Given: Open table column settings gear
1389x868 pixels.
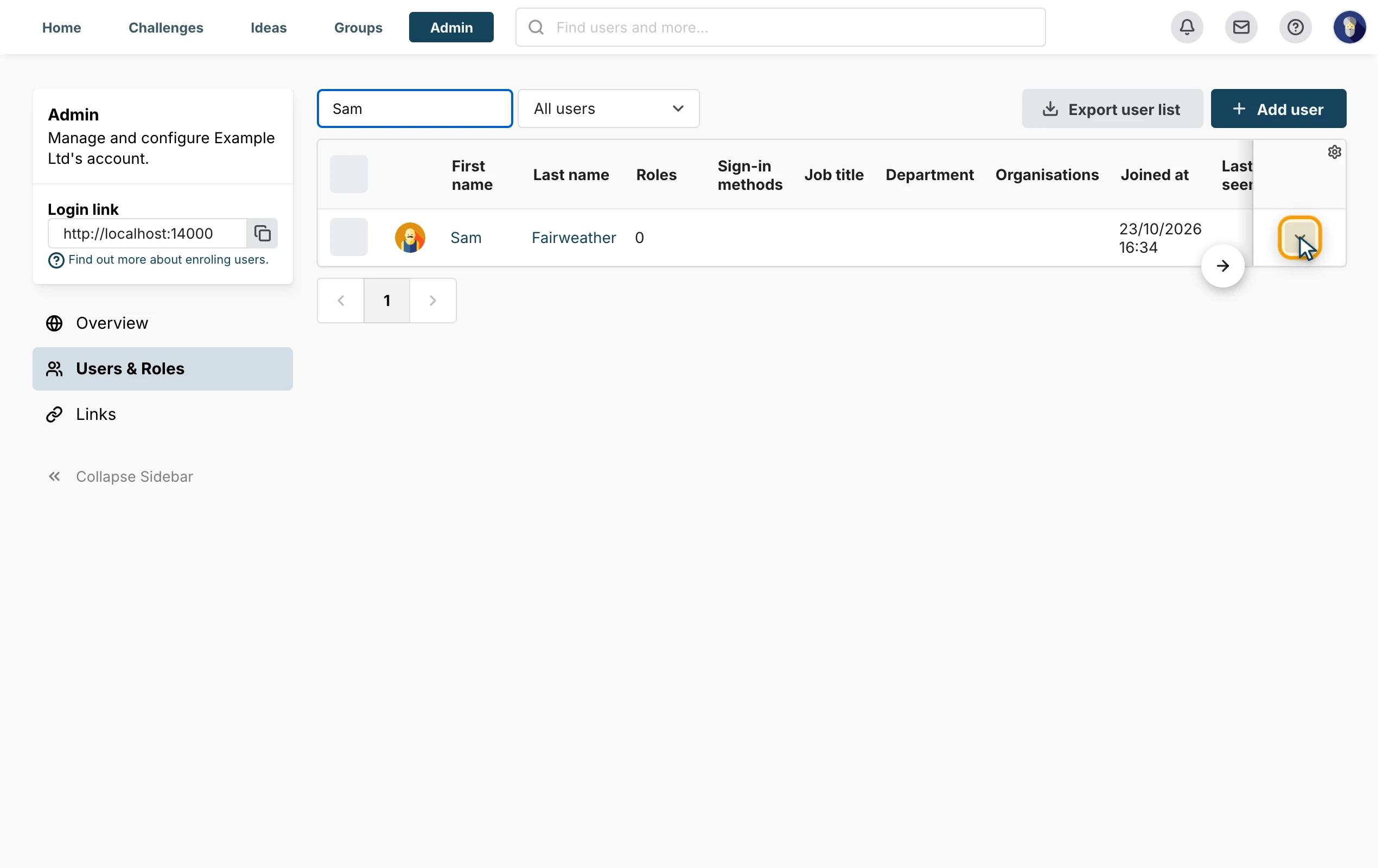Looking at the screenshot, I should 1334,152.
